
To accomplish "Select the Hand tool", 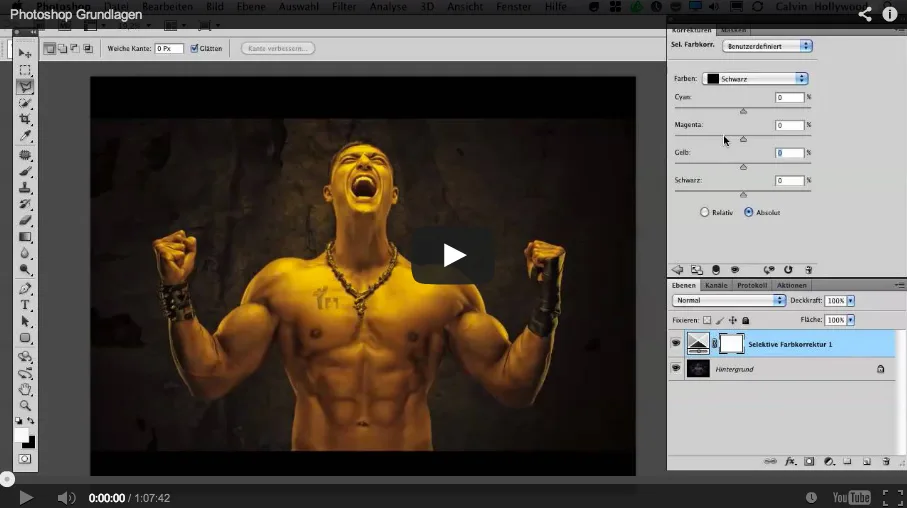I will (25, 389).
